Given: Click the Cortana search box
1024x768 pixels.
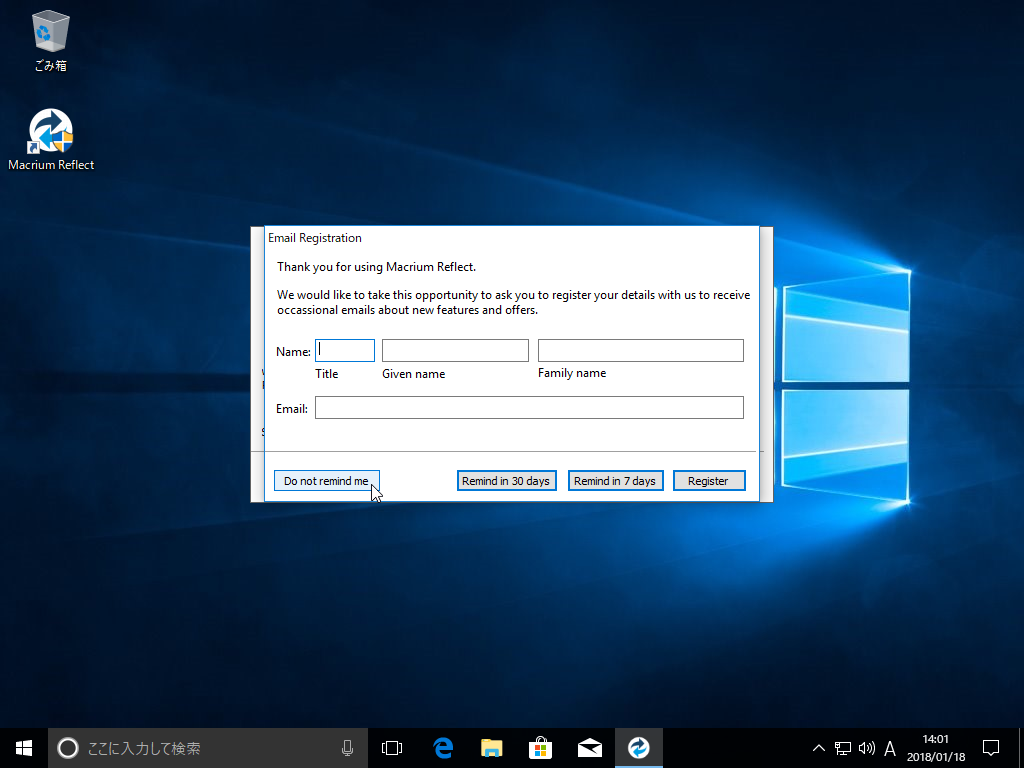Looking at the screenshot, I should click(208, 748).
